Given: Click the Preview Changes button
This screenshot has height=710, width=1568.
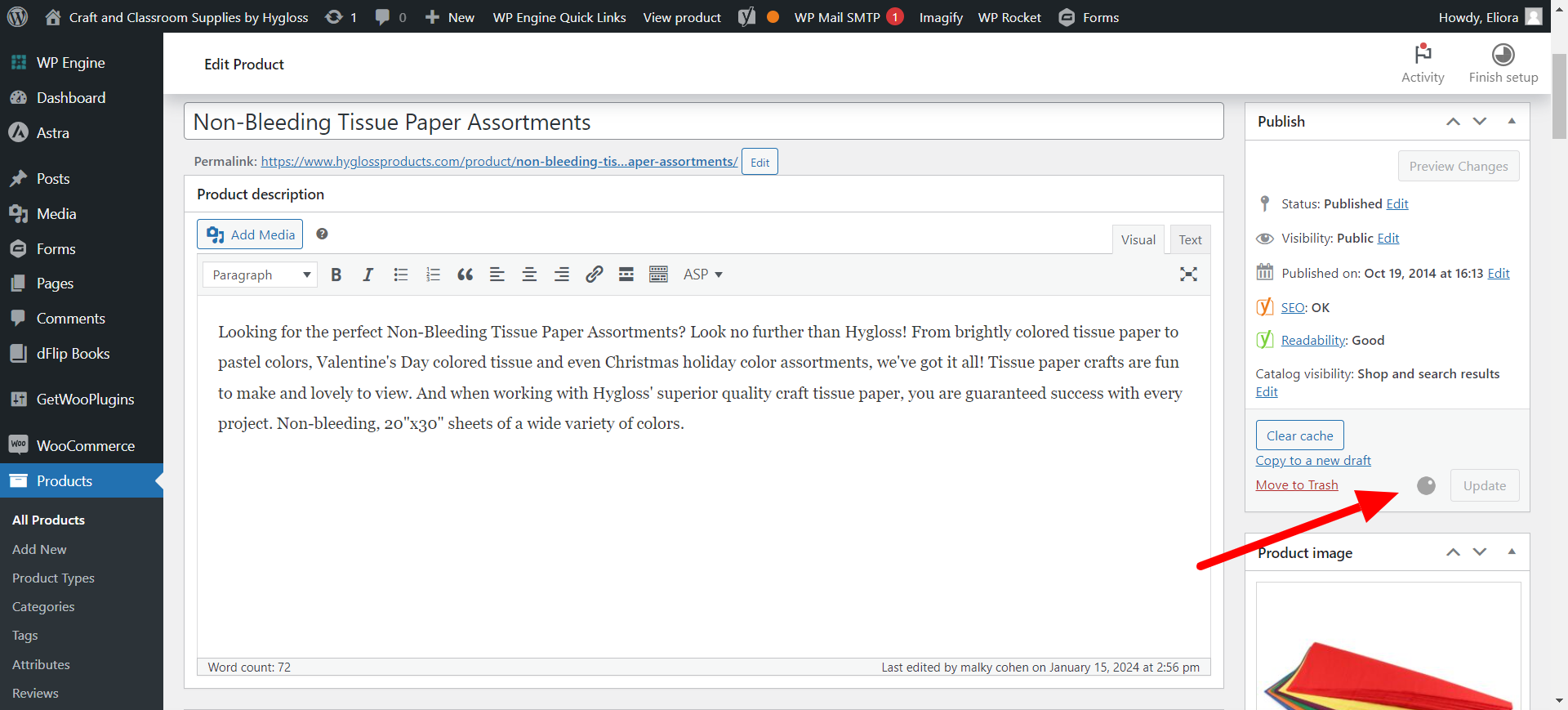Looking at the screenshot, I should pos(1459,166).
